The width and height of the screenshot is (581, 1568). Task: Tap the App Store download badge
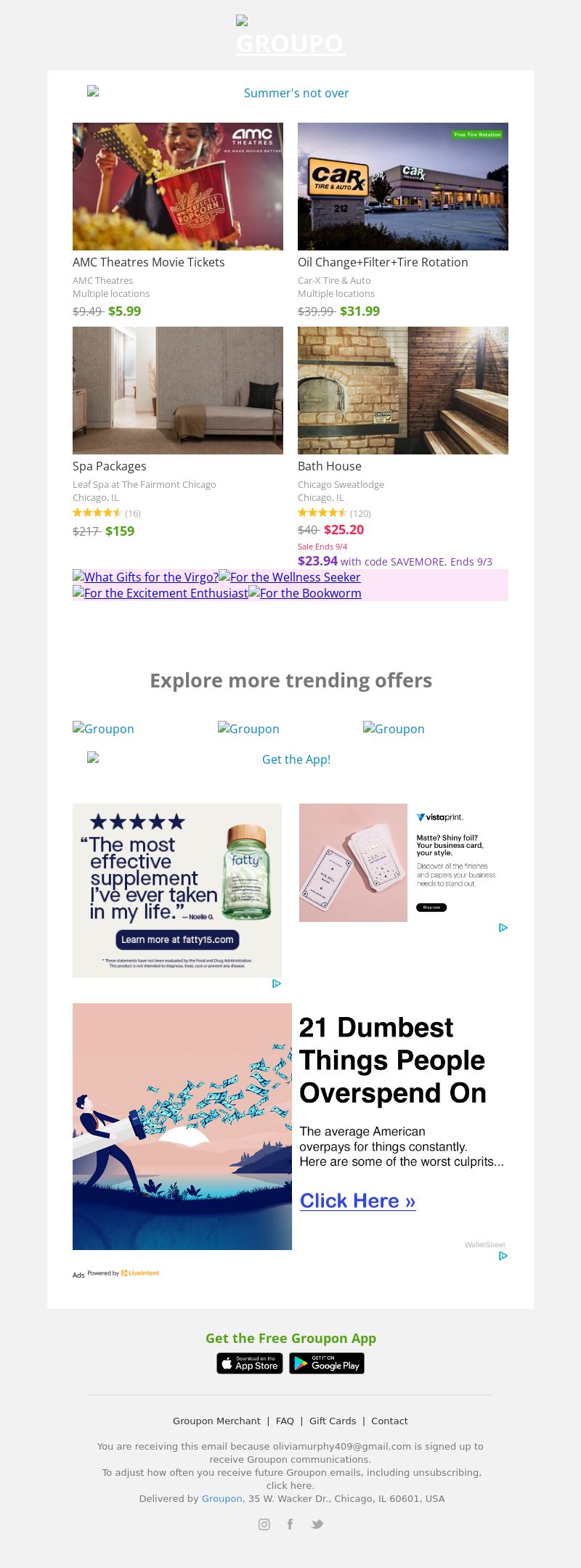250,1363
